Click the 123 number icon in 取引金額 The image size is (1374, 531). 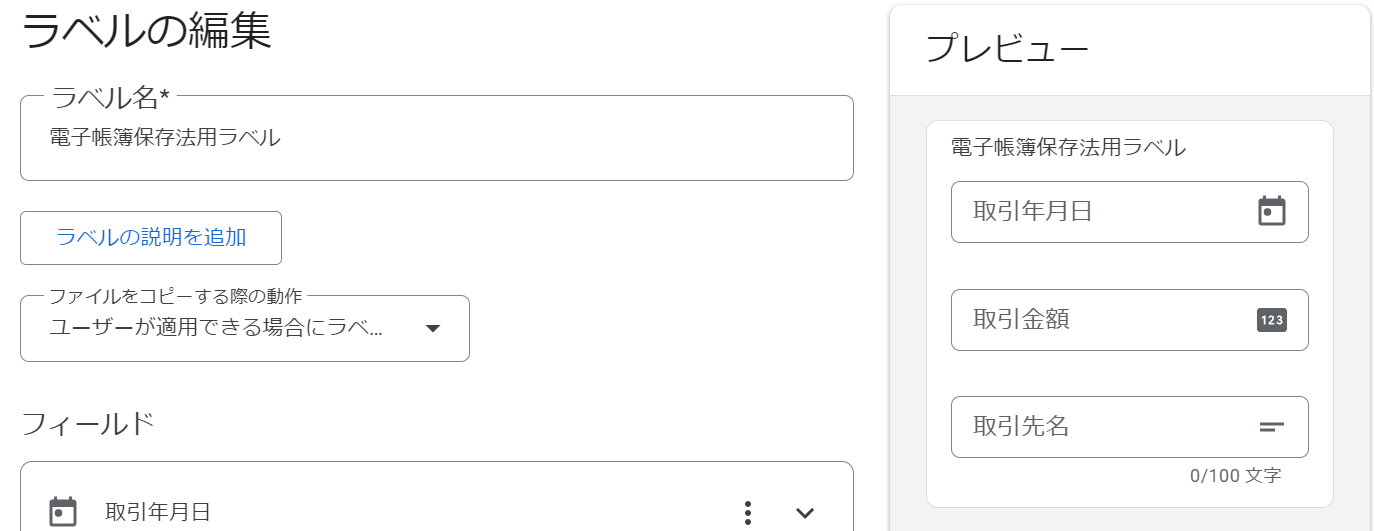coord(1271,320)
